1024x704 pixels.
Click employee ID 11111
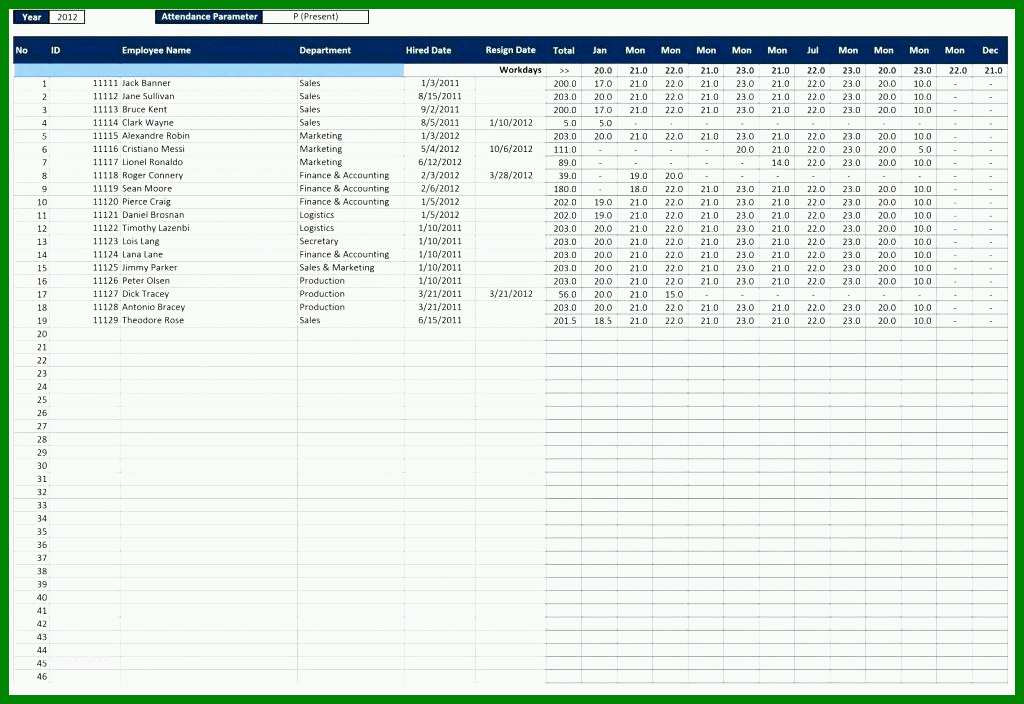(105, 84)
